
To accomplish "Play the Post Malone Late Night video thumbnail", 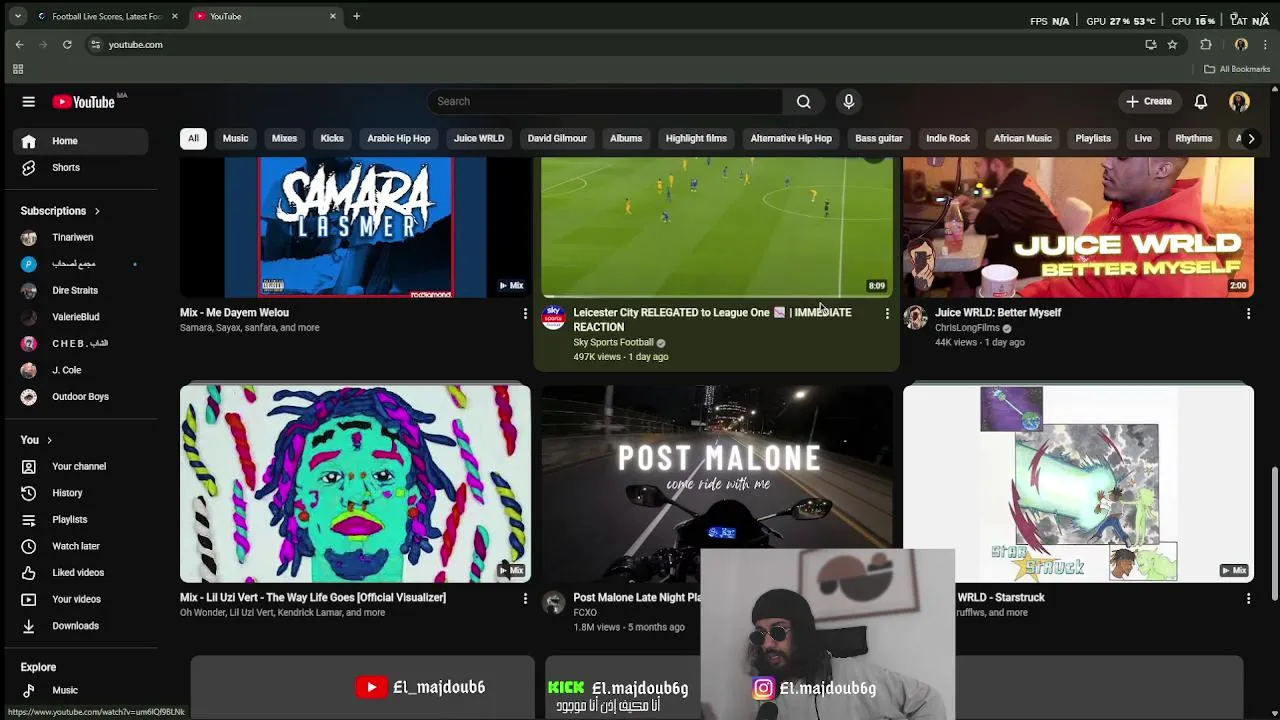I will [x=717, y=483].
